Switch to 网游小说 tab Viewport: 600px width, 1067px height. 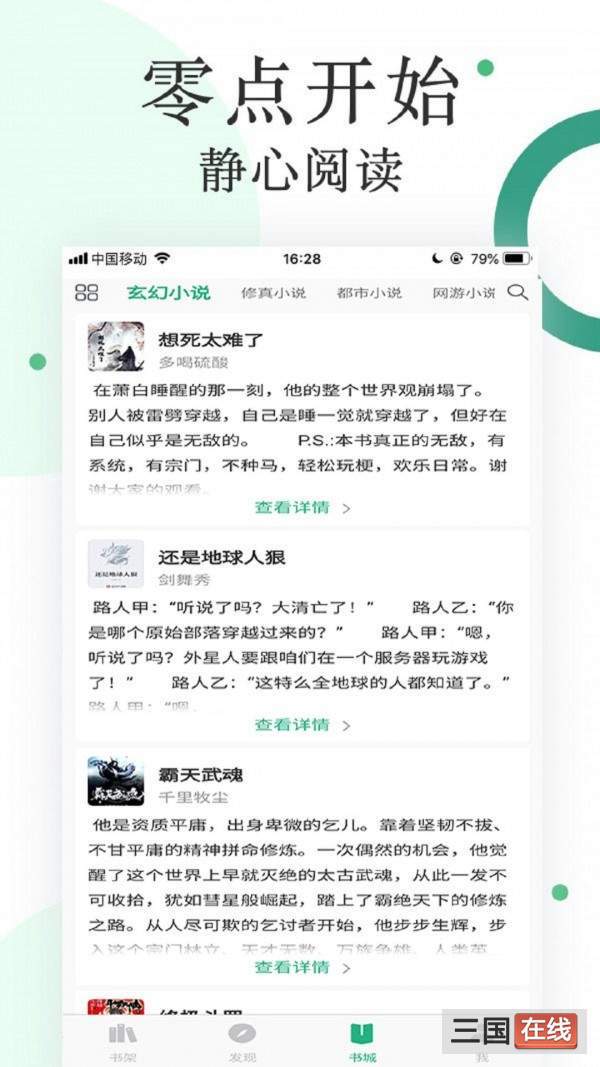click(x=464, y=293)
